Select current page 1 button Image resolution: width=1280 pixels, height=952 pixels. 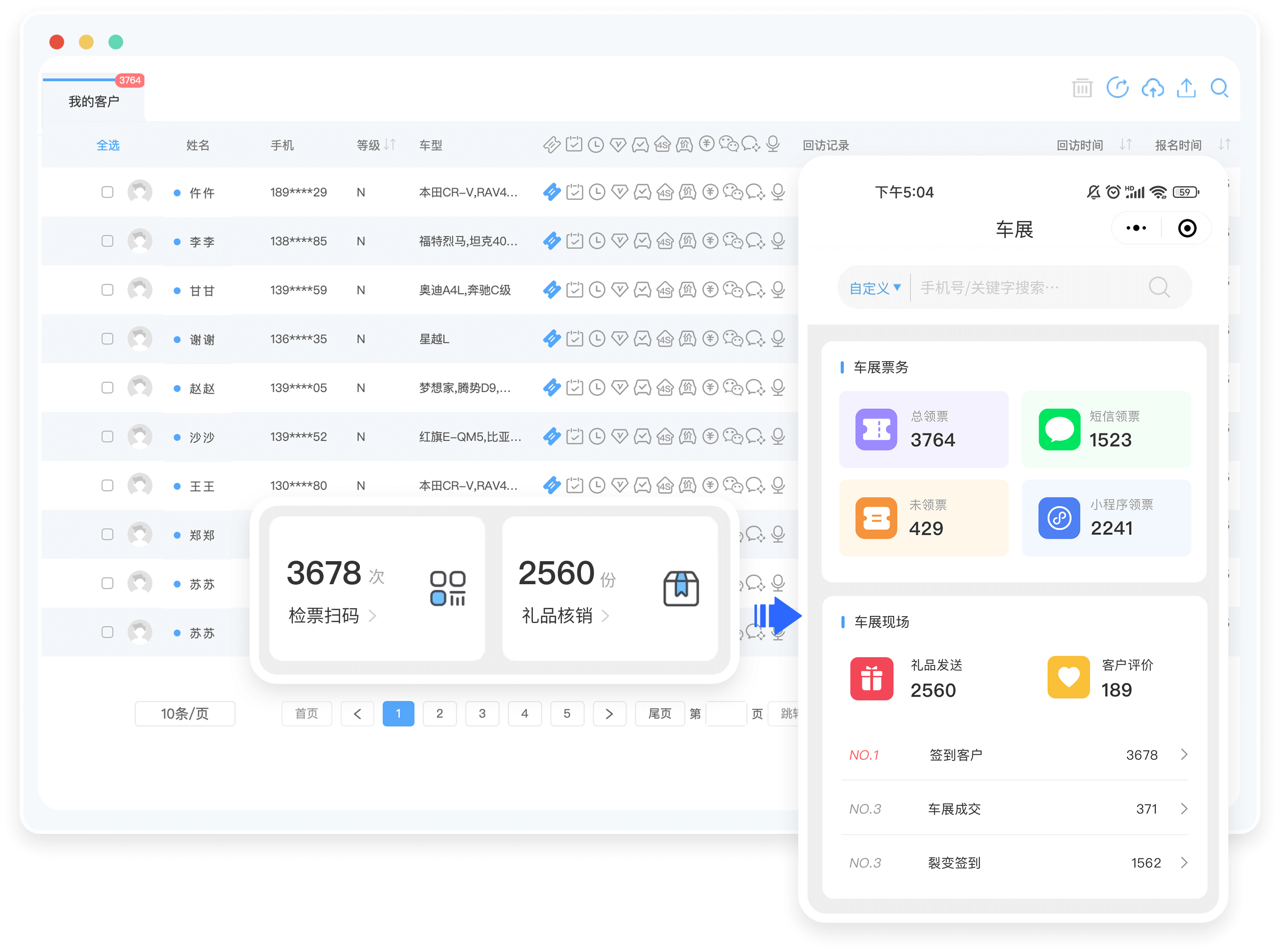click(x=398, y=713)
